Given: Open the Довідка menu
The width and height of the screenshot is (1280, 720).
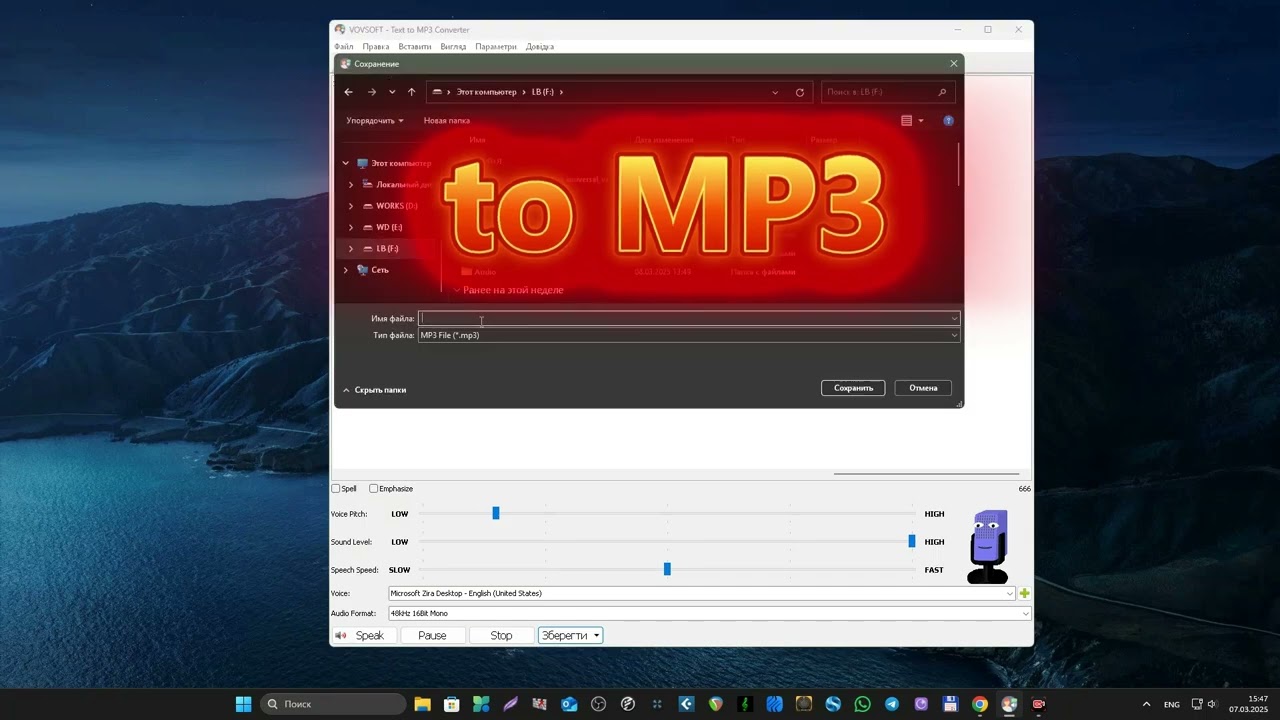Looking at the screenshot, I should click(x=539, y=47).
